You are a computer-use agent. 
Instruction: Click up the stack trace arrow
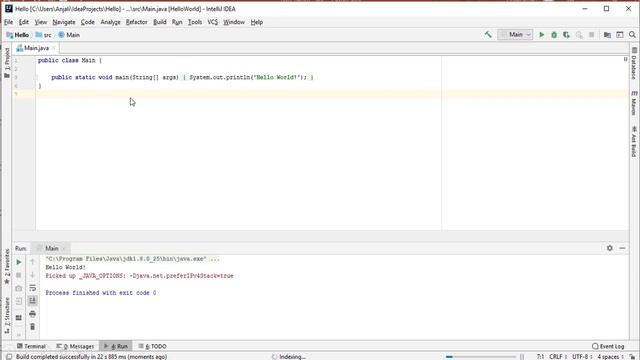(33, 261)
